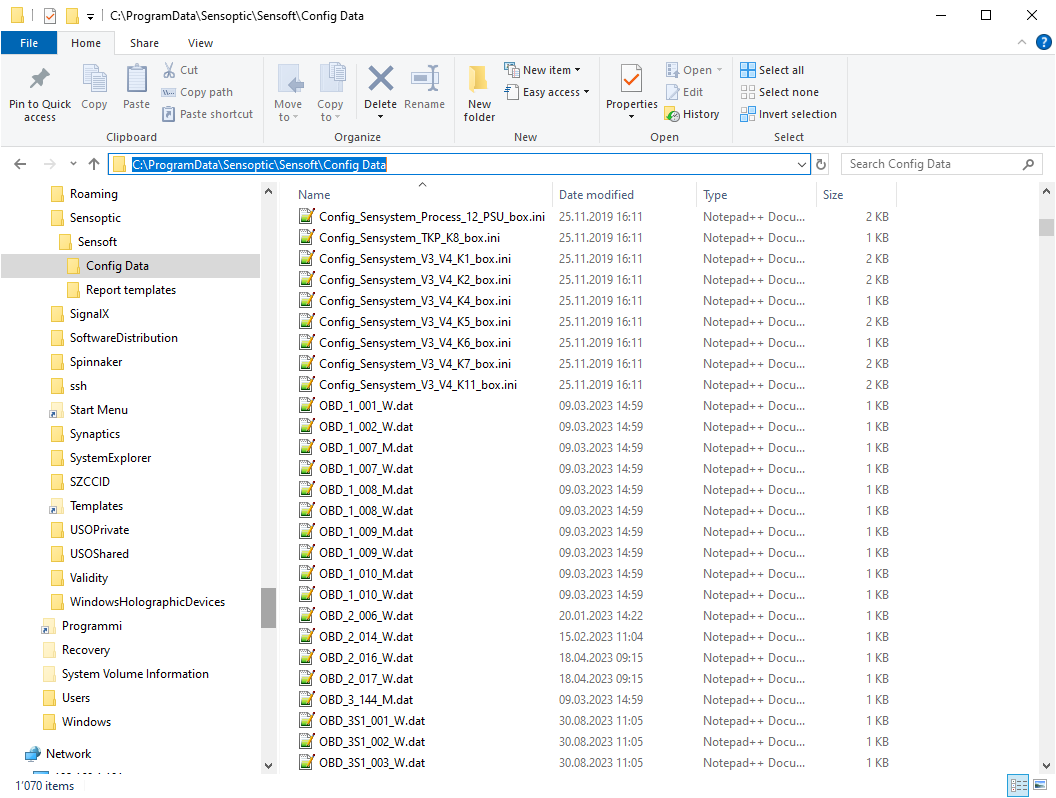
Task: Click Invert selection in the ribbon
Action: point(788,114)
